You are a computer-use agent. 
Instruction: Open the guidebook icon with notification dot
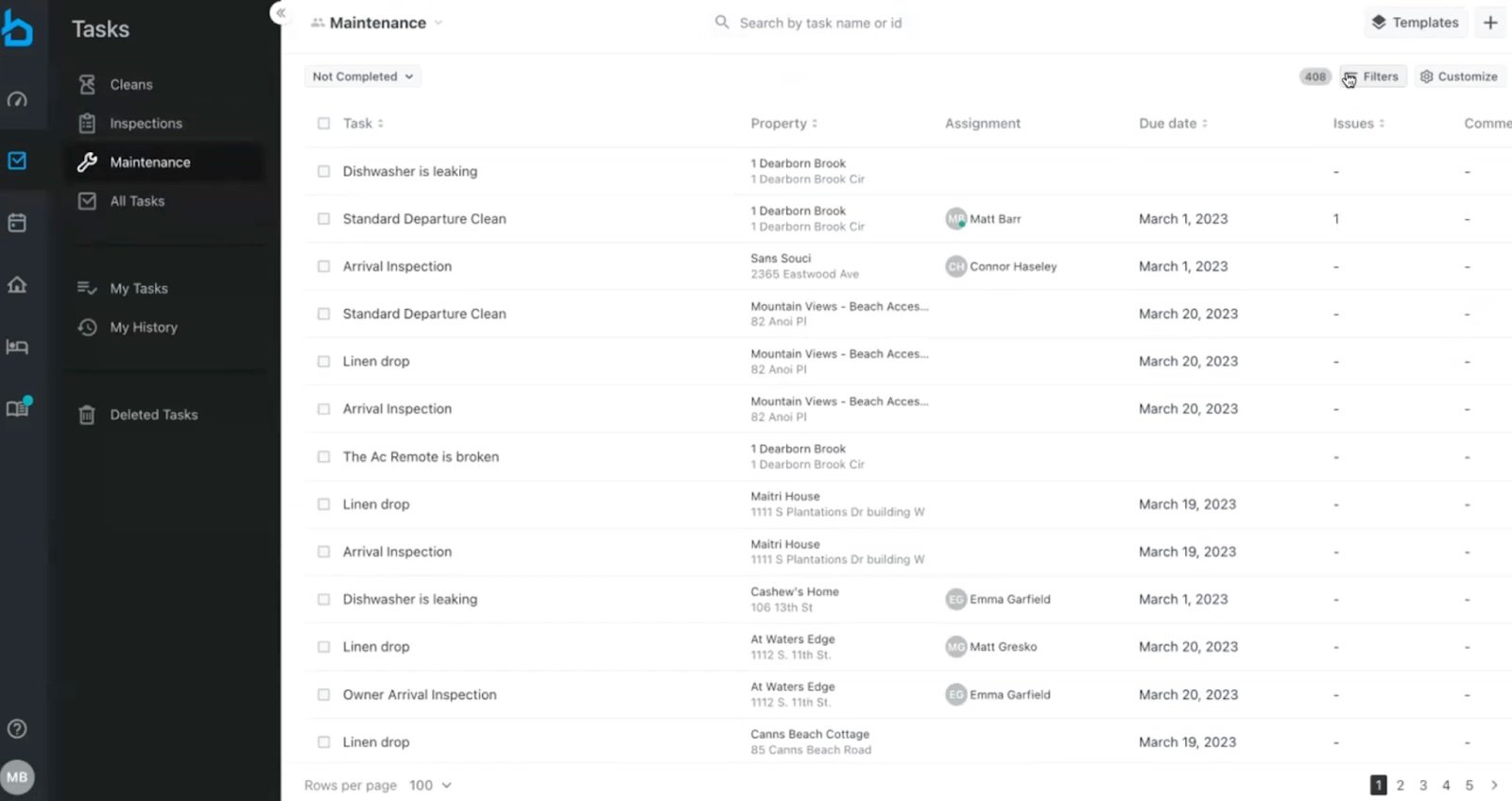(x=17, y=408)
